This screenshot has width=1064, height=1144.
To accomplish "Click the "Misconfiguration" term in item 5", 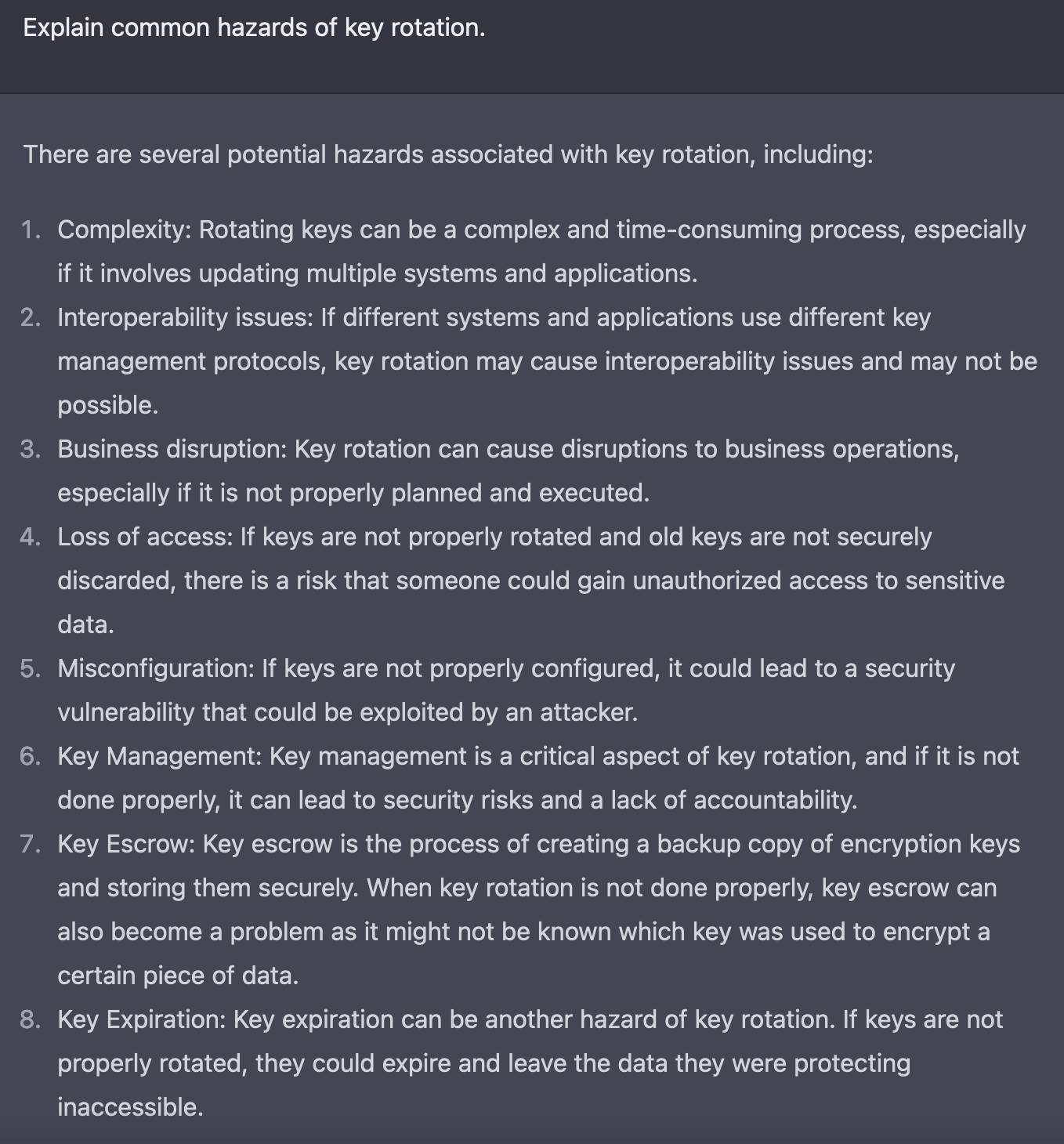I will pyautogui.click(x=155, y=668).
